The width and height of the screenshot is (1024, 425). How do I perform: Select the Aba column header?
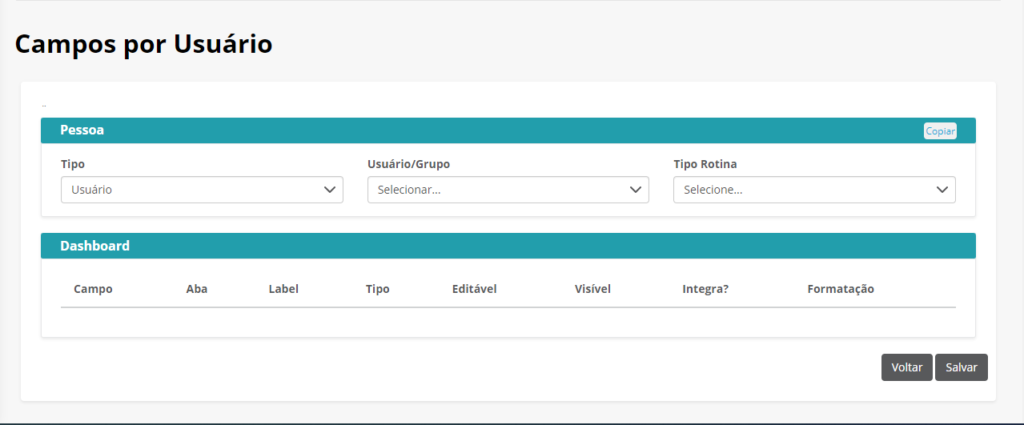(x=197, y=289)
